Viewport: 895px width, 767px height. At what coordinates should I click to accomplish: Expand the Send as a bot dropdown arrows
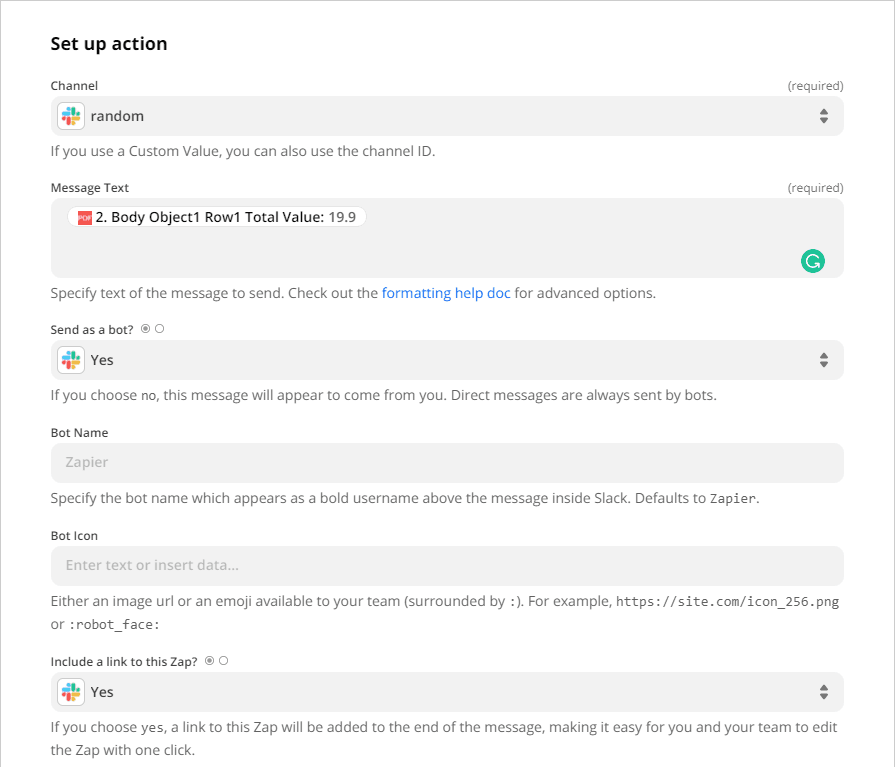point(823,360)
